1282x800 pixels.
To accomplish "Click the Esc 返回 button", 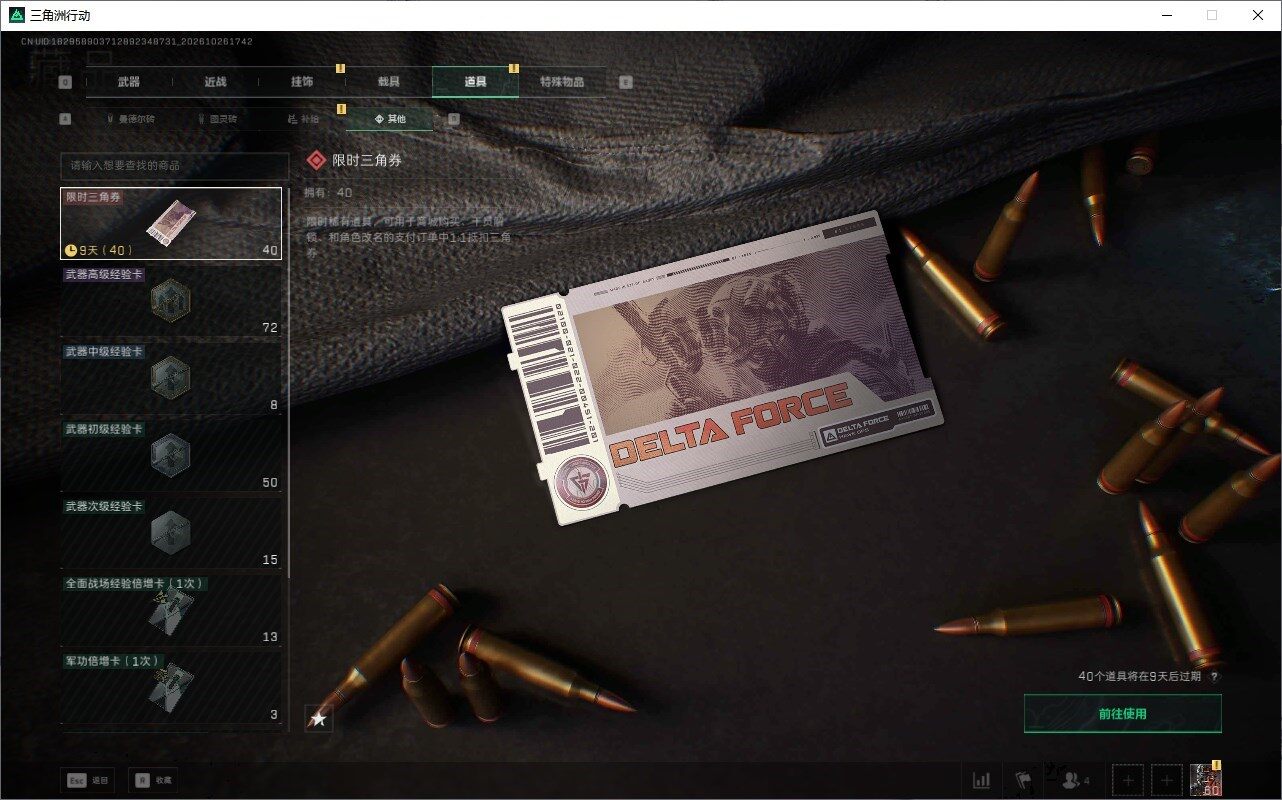I will tap(89, 780).
